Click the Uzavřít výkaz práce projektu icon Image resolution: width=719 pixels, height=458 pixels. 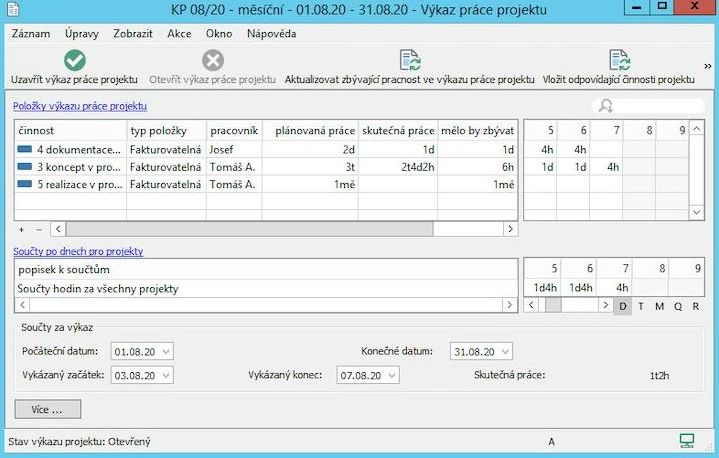(x=74, y=60)
